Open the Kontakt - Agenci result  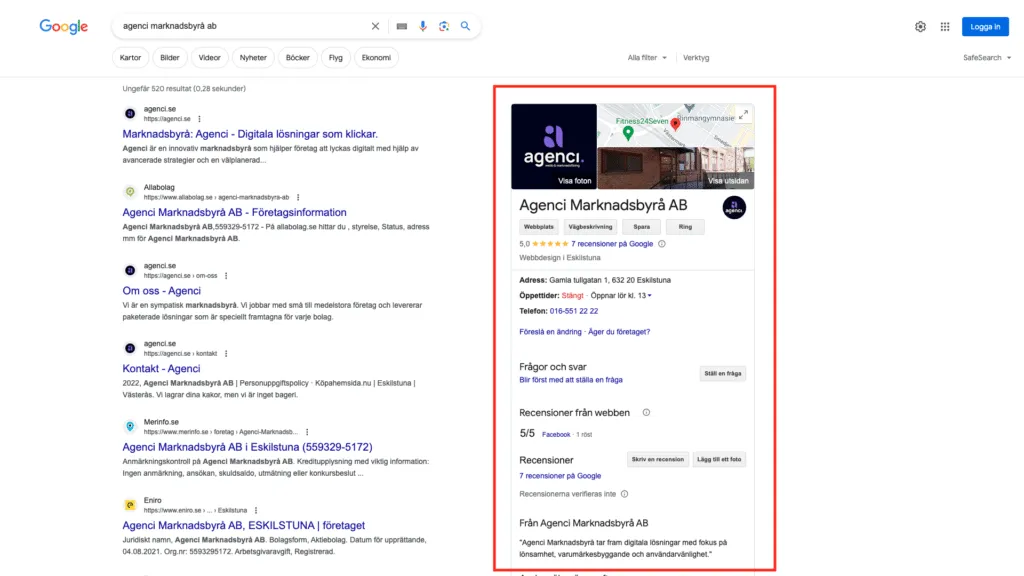tap(161, 368)
